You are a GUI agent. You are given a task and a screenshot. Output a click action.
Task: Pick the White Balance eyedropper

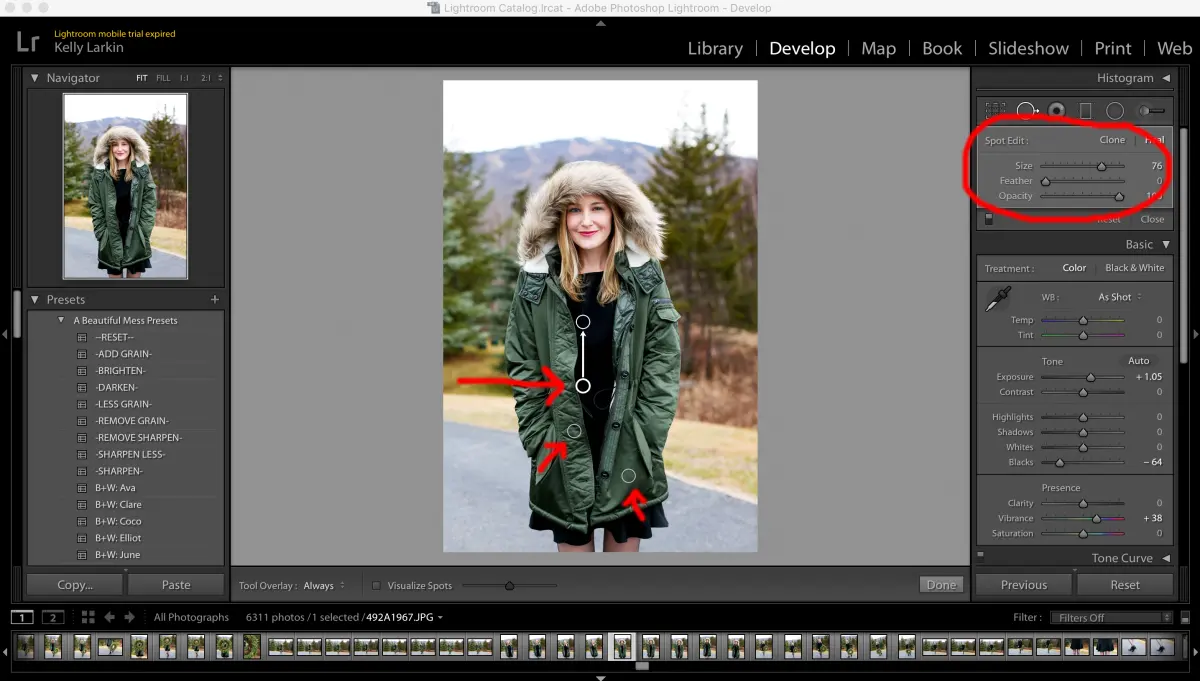click(x=997, y=298)
